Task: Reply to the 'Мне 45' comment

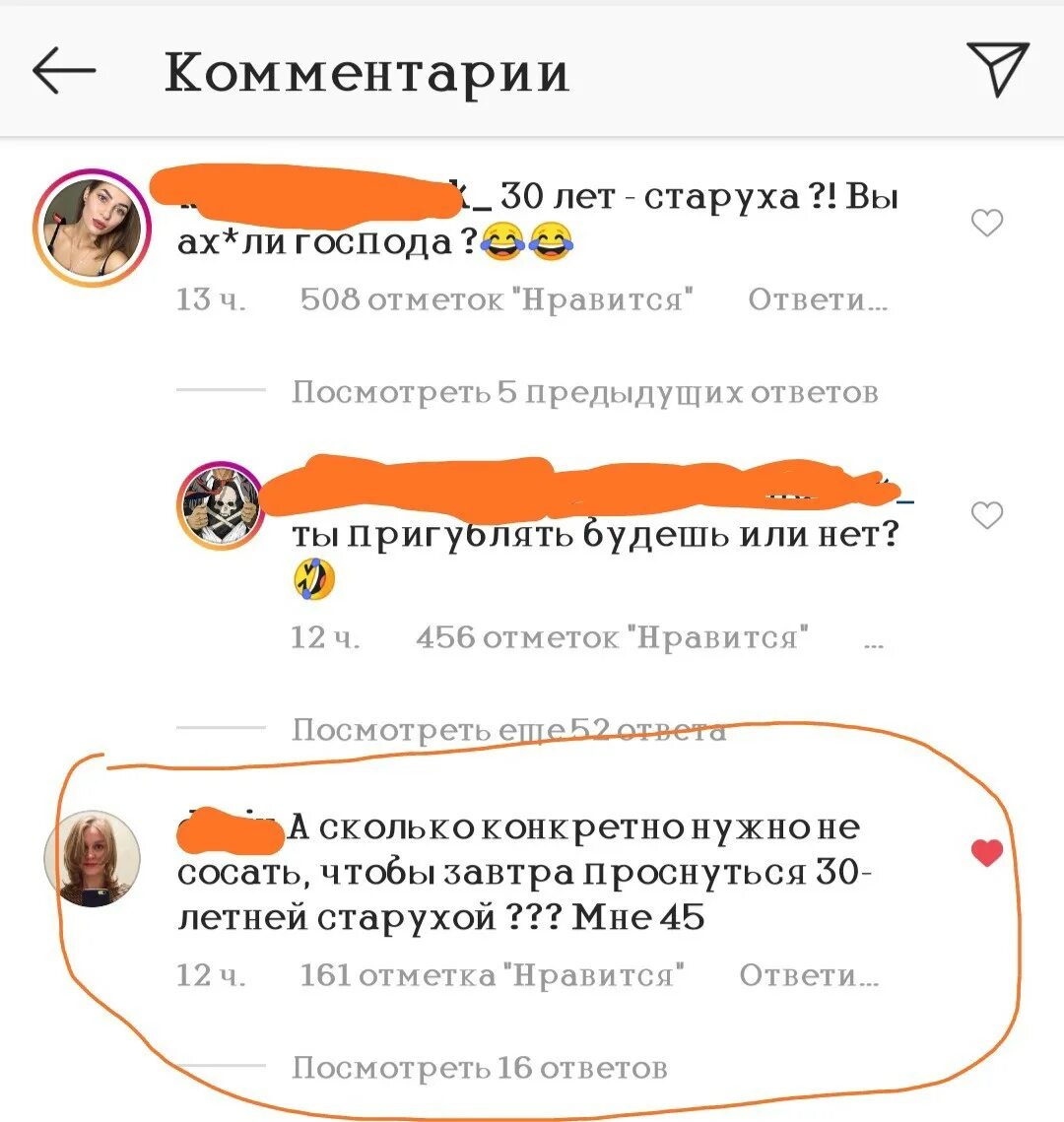Action: 809,974
